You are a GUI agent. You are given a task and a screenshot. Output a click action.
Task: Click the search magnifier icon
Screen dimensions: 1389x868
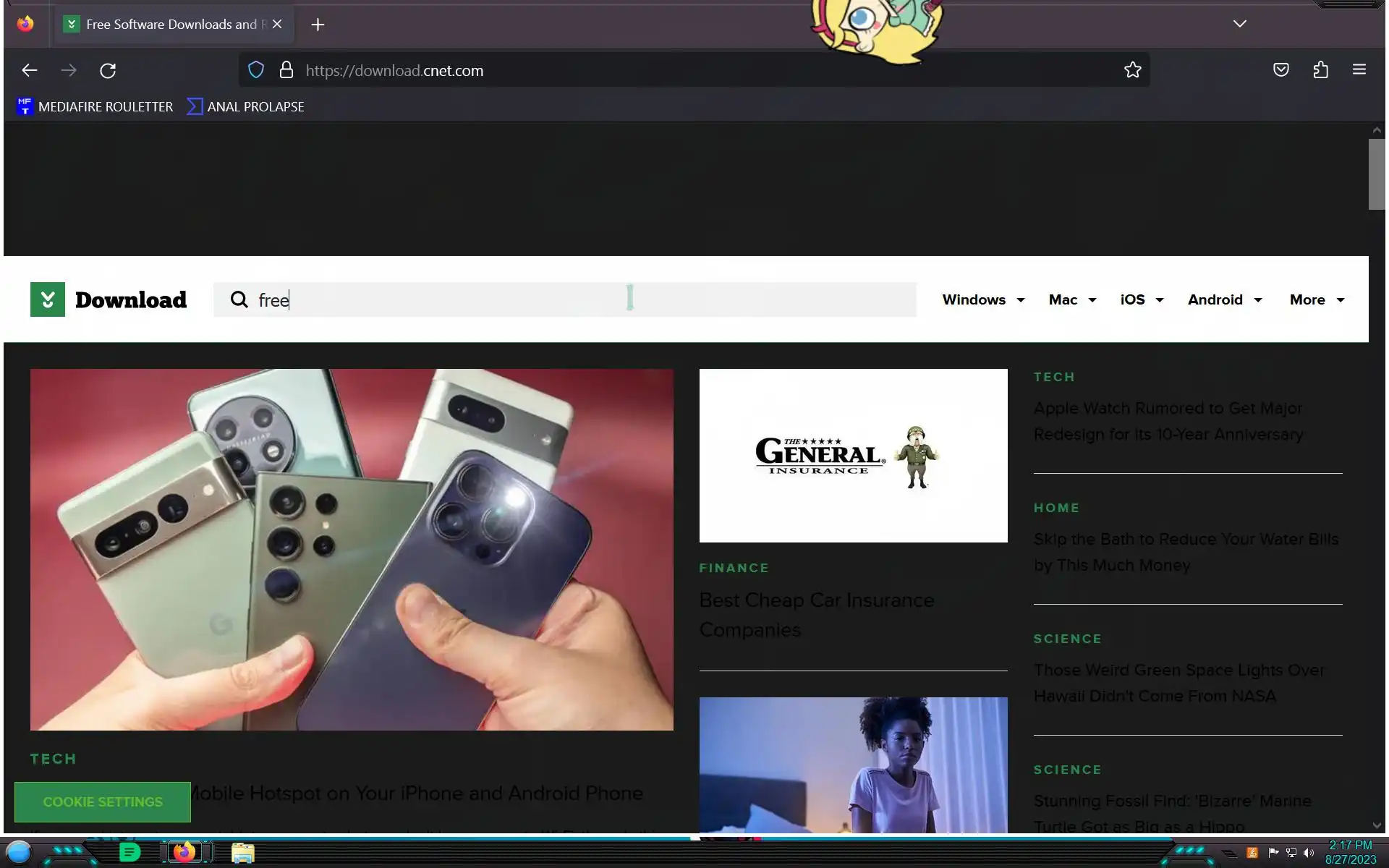point(239,299)
